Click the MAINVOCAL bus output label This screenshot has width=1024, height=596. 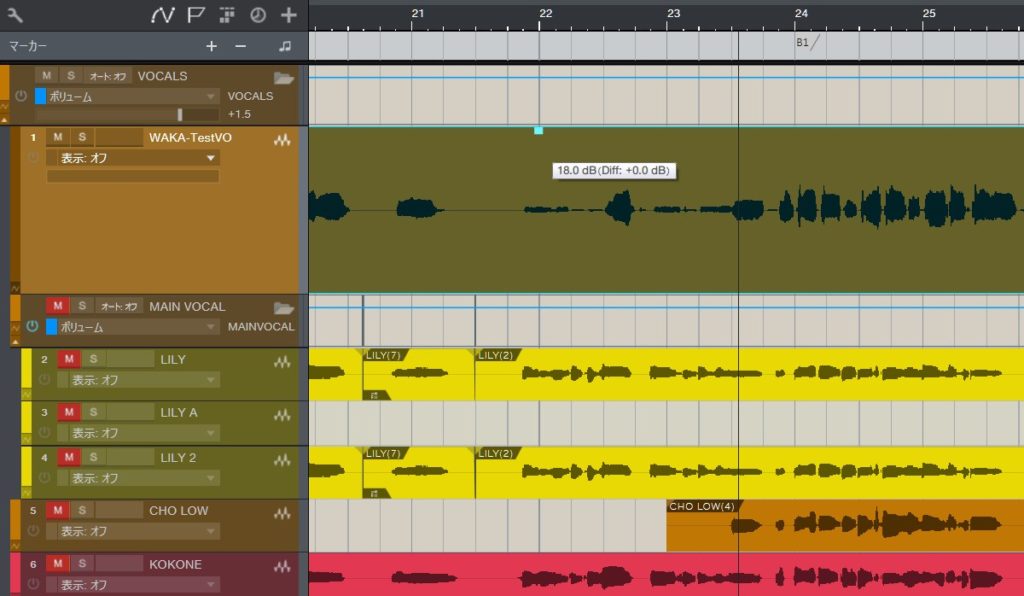pos(261,326)
